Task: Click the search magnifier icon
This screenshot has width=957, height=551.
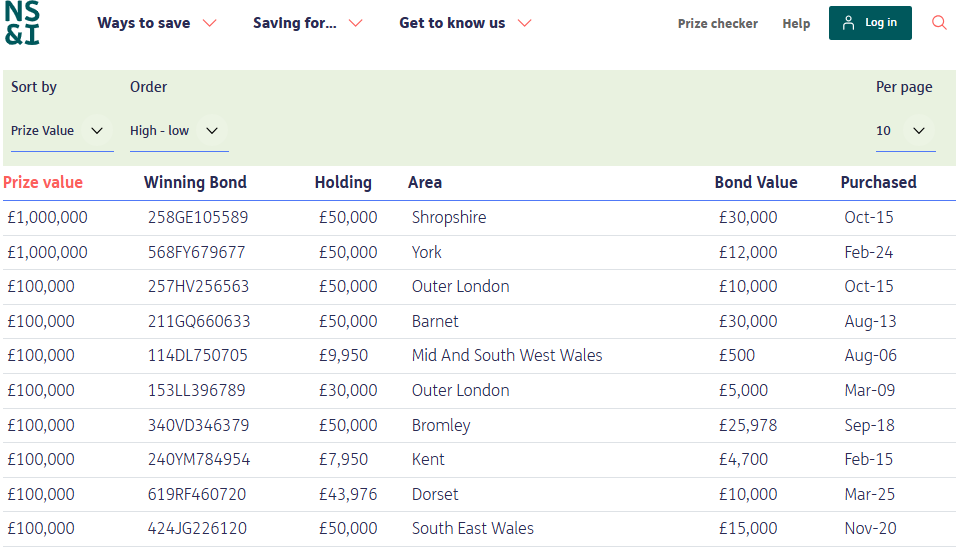Action: point(939,23)
